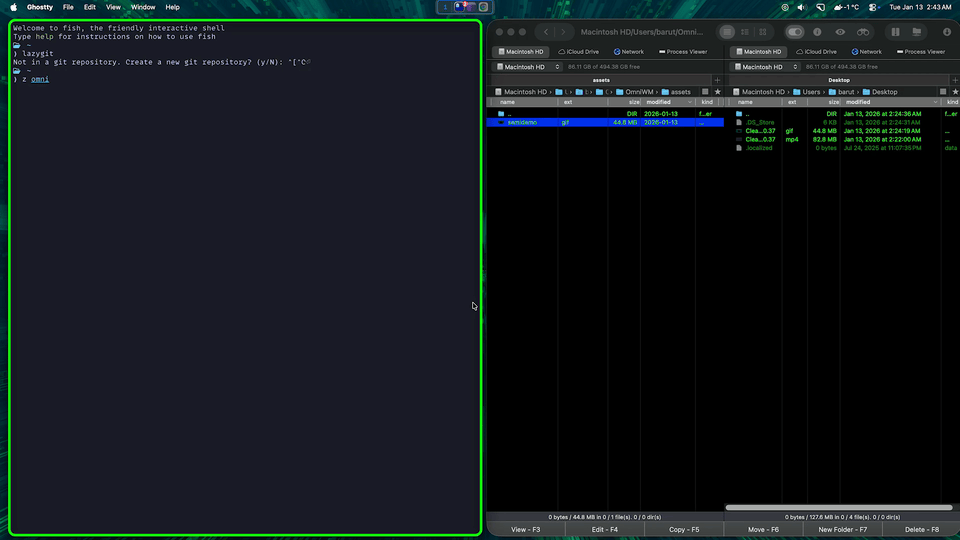Screen dimensions: 960x540
Task: Go back with the left arrow in Commander One
Action: tap(546, 32)
